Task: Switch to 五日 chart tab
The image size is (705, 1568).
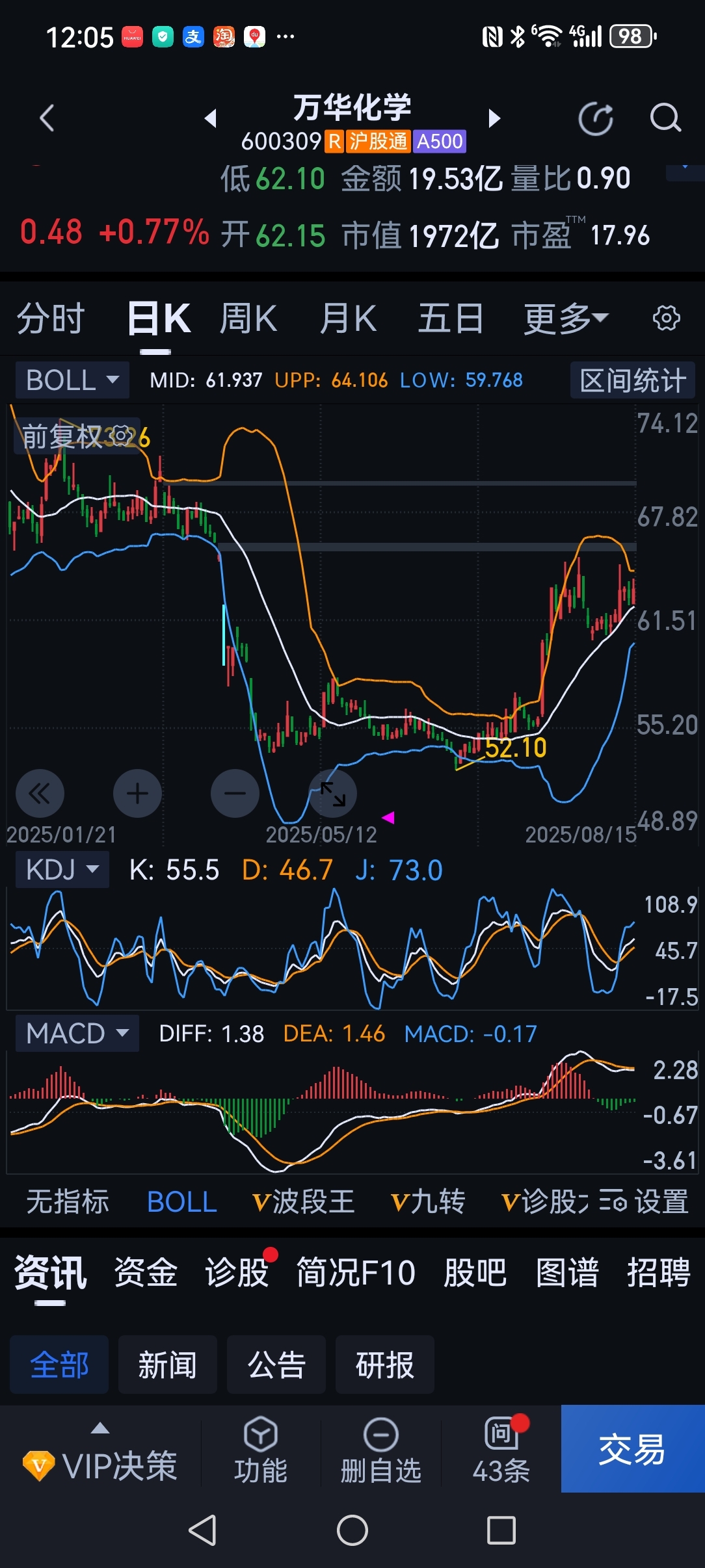Action: (x=451, y=319)
